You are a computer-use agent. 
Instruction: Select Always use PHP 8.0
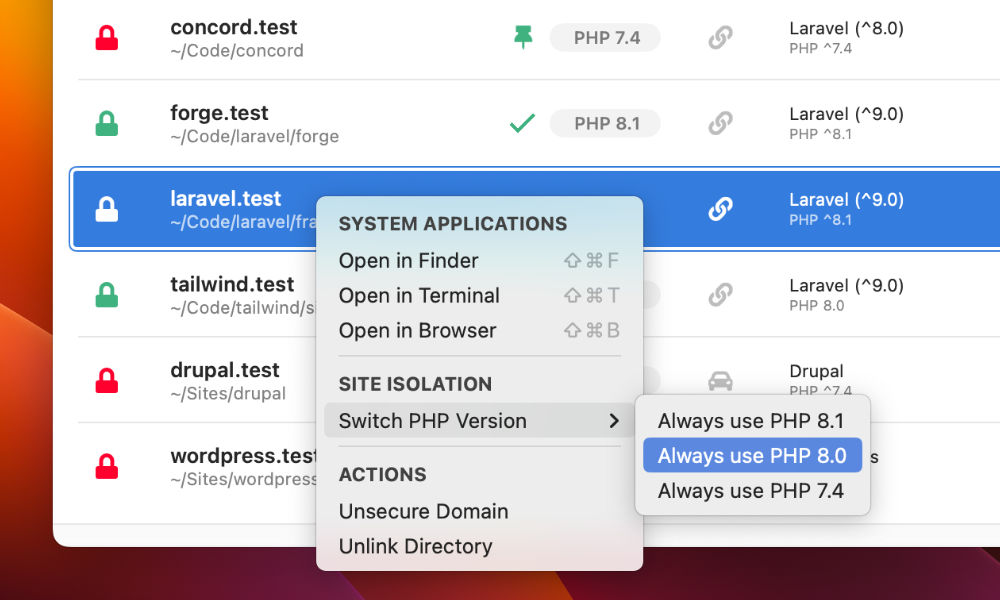pos(753,455)
